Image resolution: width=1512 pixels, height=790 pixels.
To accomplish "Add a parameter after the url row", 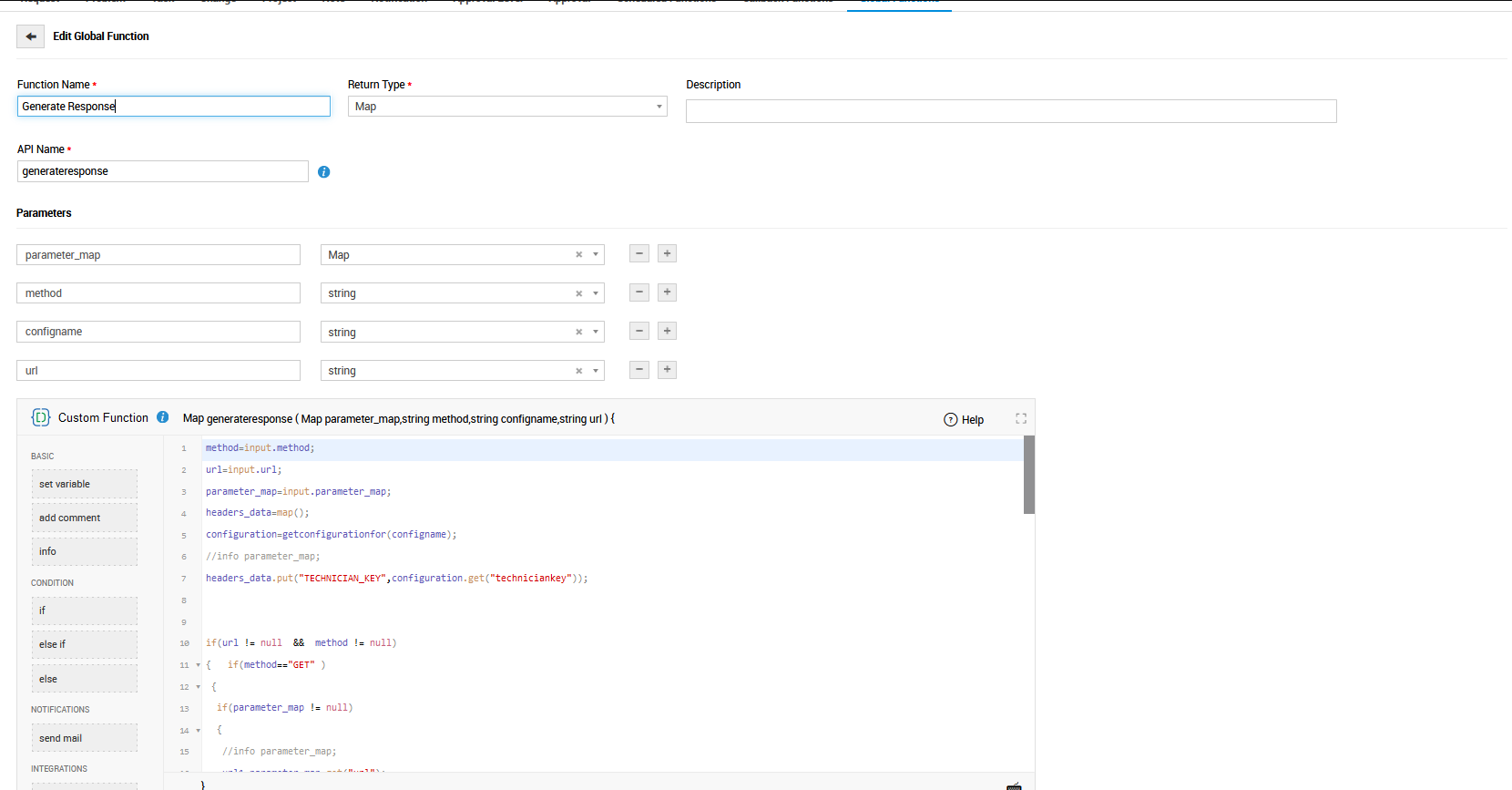I will (667, 370).
